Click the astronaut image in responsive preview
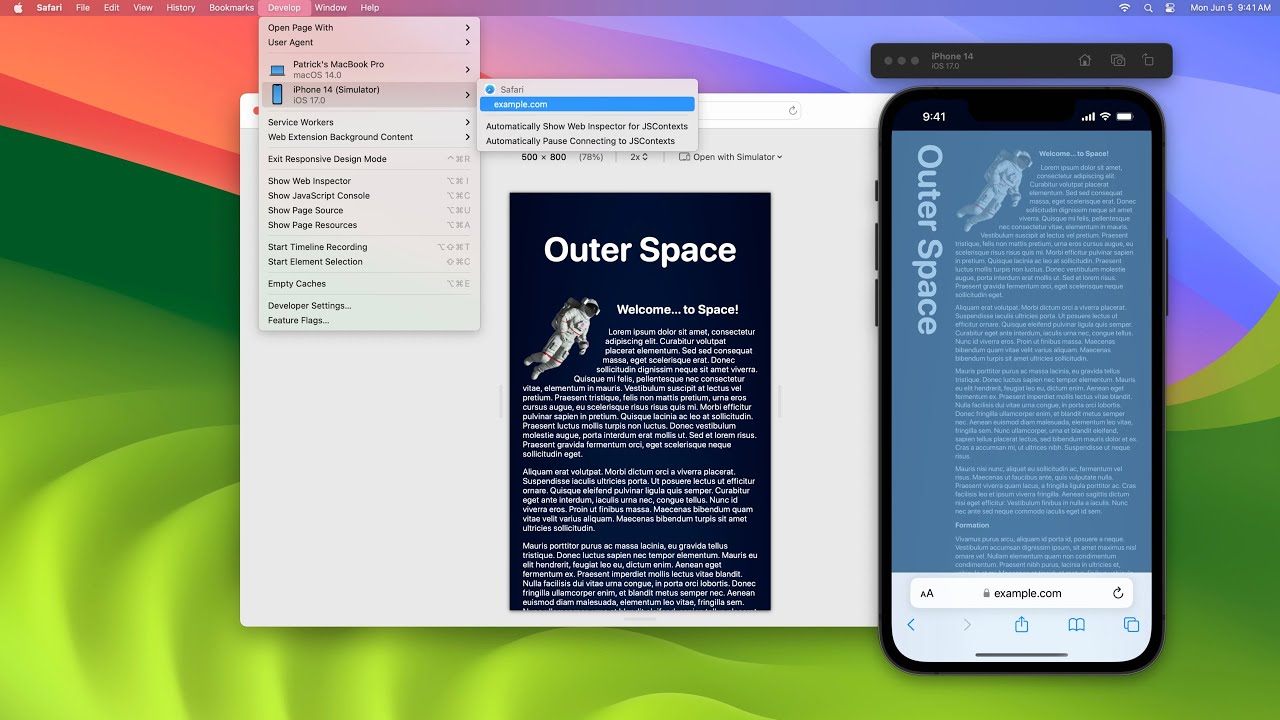Screen dimensions: 1280x720 (562, 337)
